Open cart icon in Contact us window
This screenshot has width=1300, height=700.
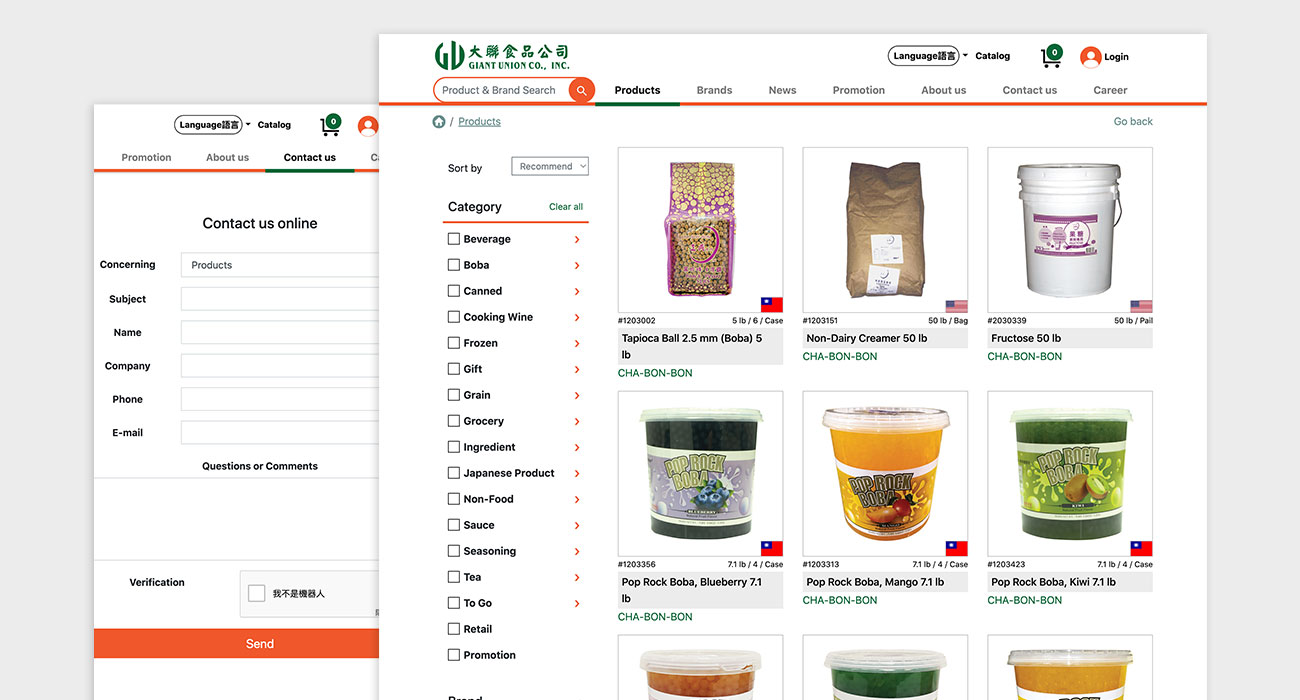coord(330,126)
